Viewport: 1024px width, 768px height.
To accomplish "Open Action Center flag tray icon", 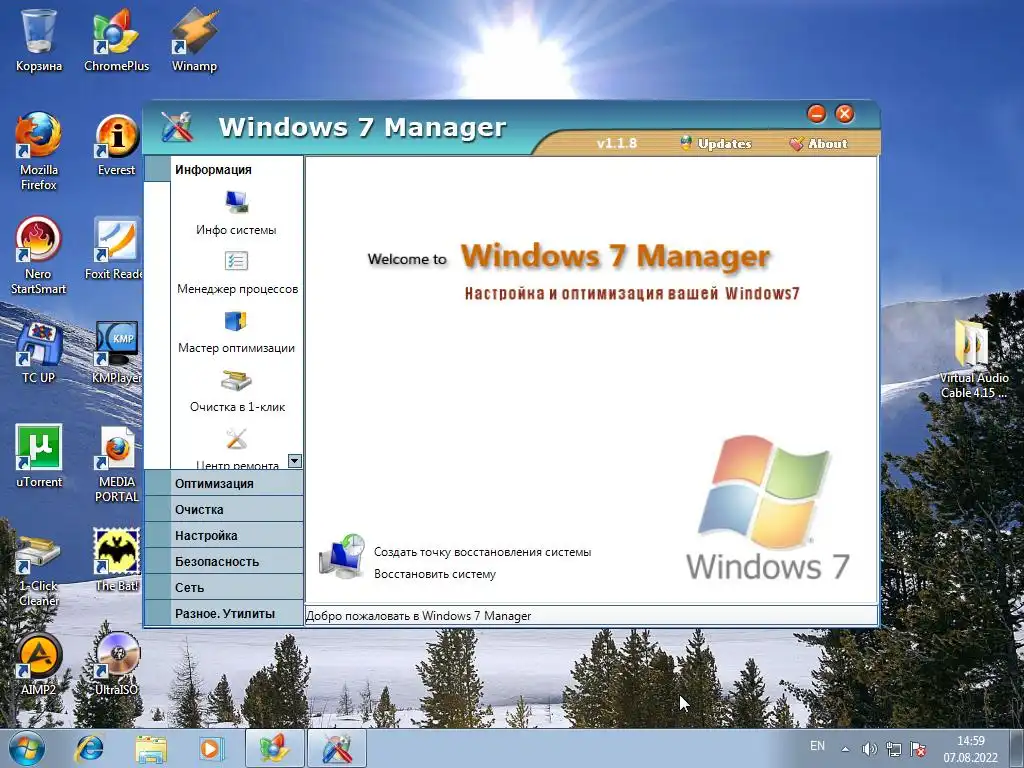I will coord(918,749).
